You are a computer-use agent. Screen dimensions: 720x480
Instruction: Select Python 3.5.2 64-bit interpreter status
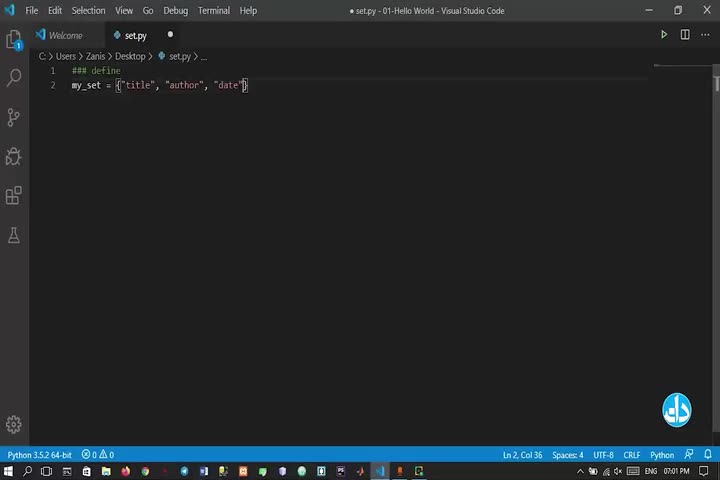coord(39,455)
